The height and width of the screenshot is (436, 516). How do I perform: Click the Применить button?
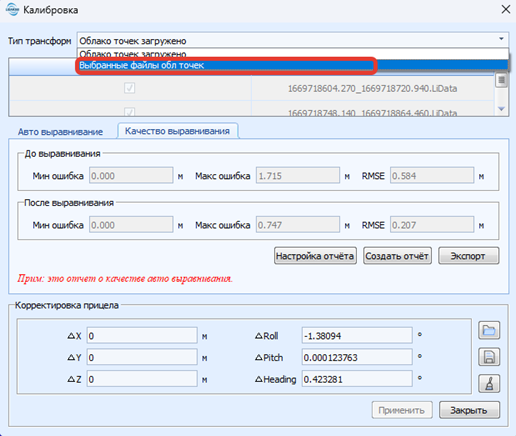point(402,410)
